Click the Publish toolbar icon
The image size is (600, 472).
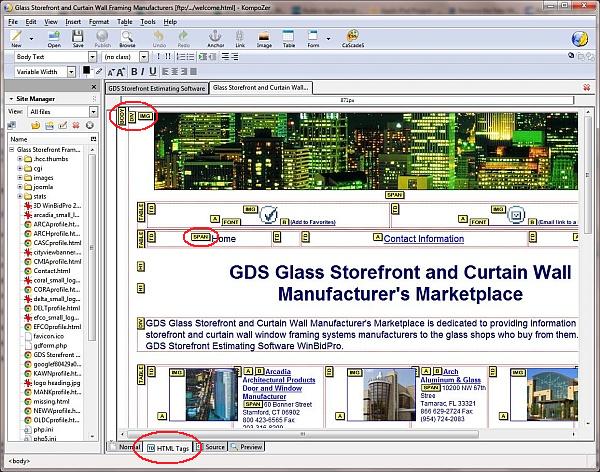click(x=102, y=39)
